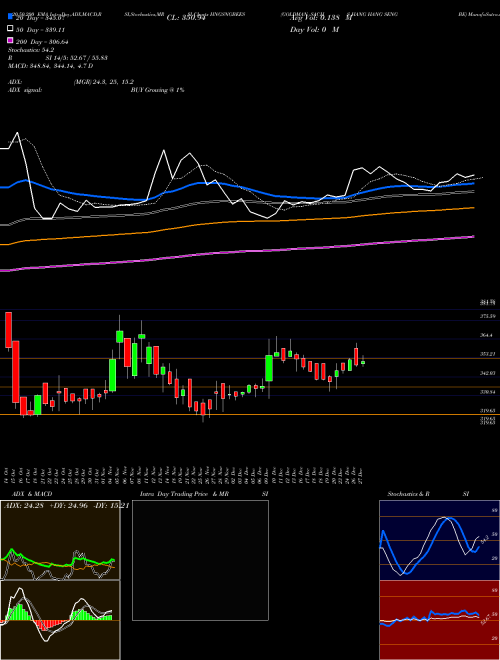Click the RSI 14/5 value '52.67 / 53.83'
Image resolution: width=500 pixels, height=660 pixels.
coord(86,58)
